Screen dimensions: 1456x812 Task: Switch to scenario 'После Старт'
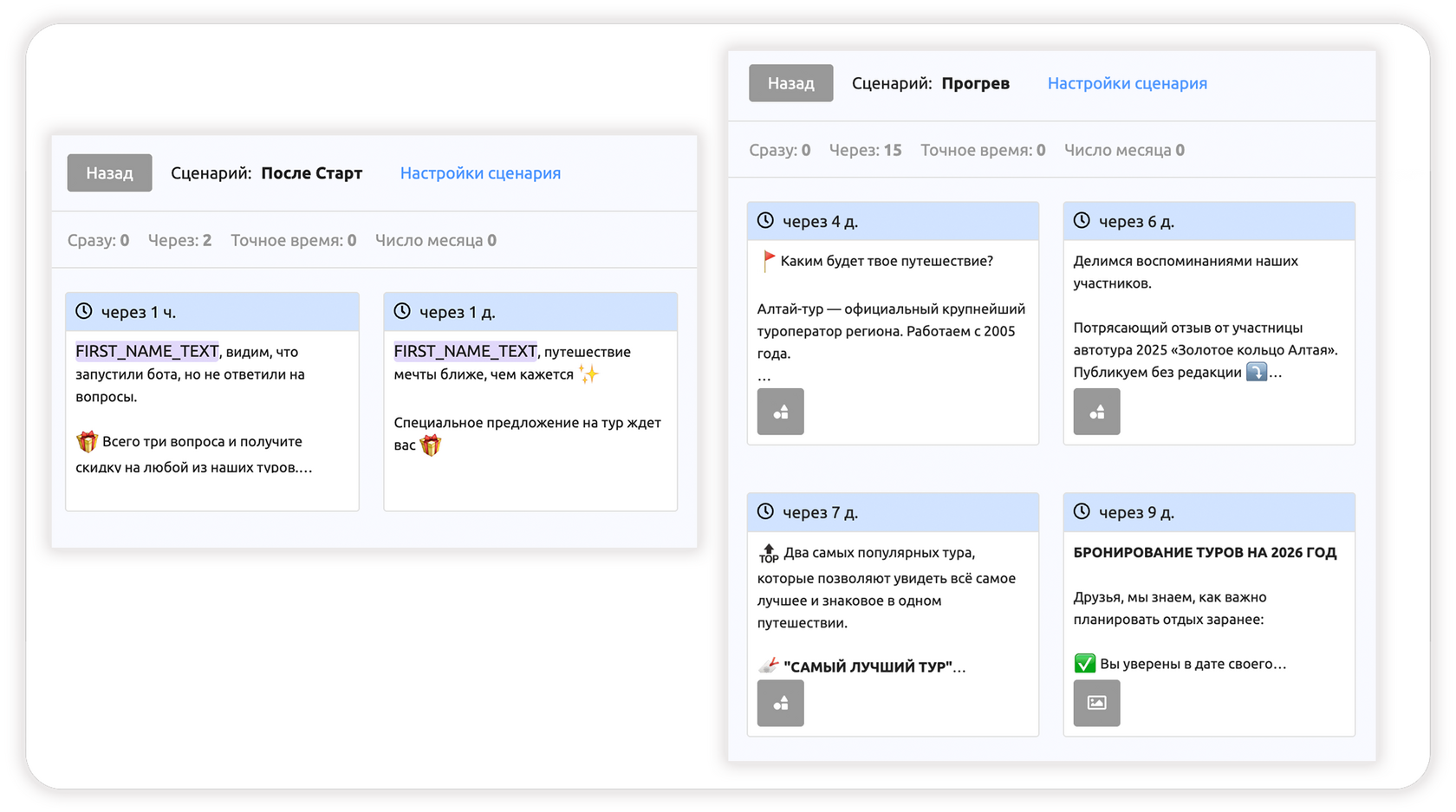[313, 172]
